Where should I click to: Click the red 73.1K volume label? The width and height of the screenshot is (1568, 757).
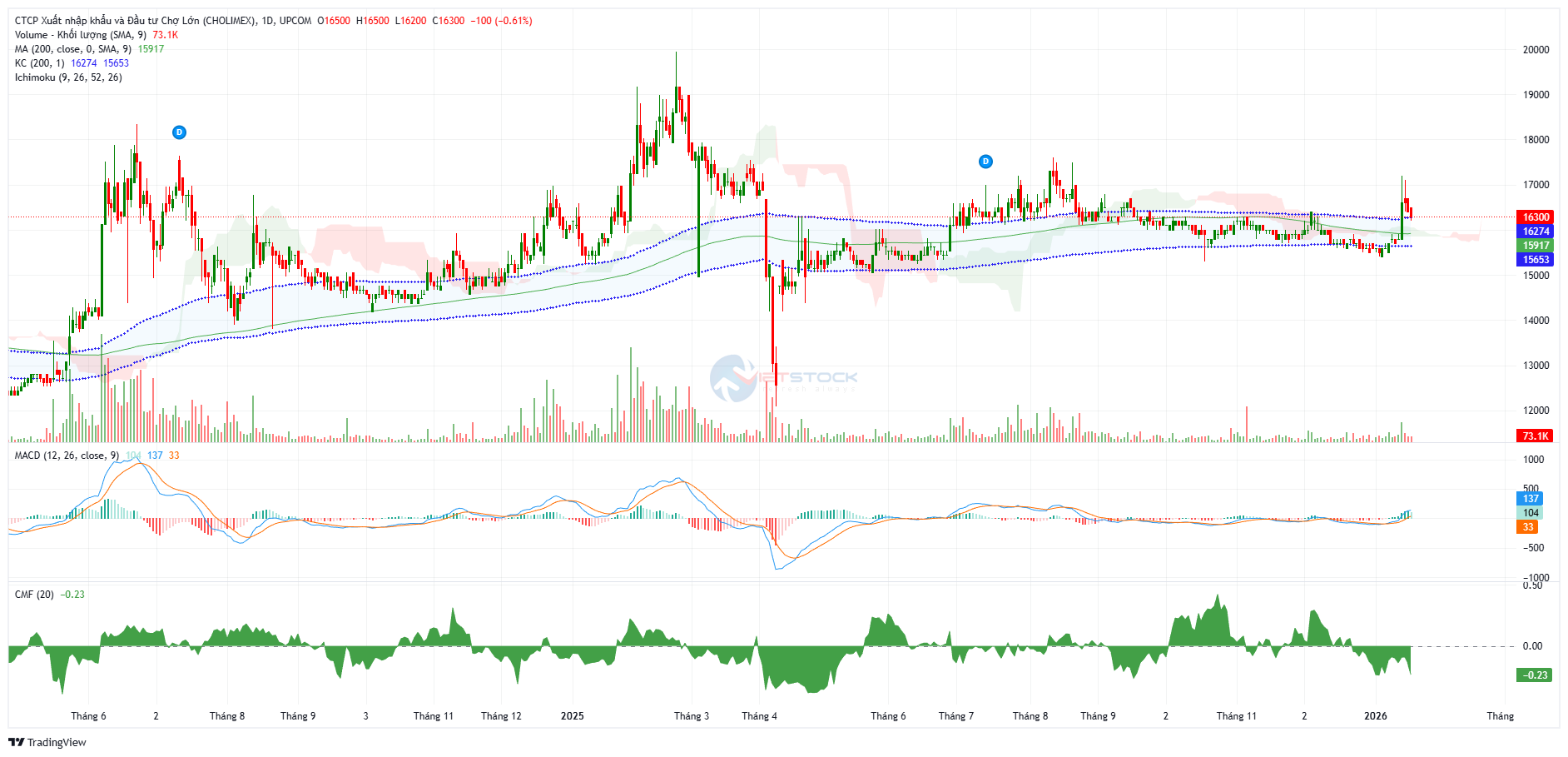[1535, 436]
